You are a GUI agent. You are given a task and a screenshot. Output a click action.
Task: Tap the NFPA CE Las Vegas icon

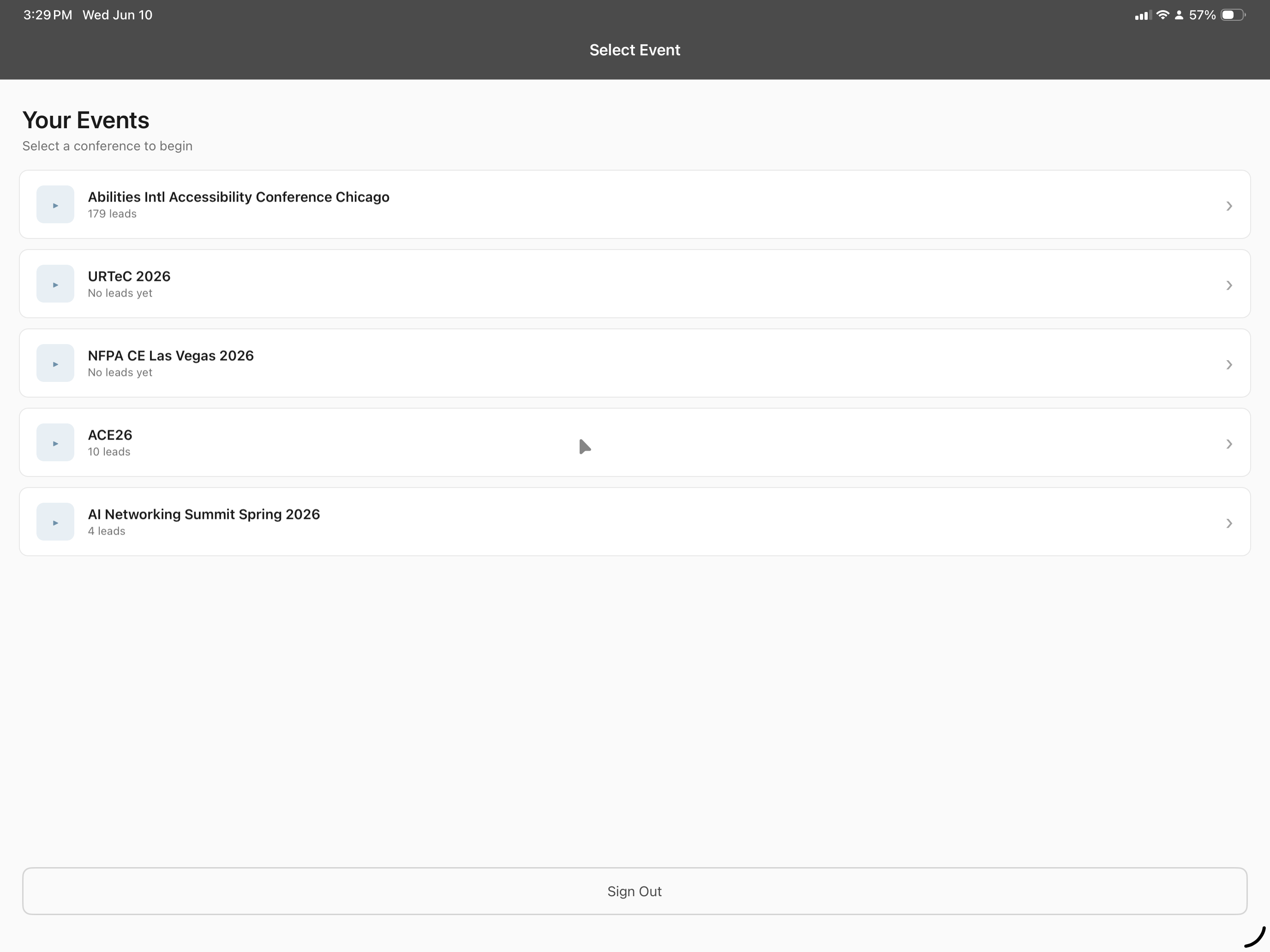pyautogui.click(x=55, y=363)
